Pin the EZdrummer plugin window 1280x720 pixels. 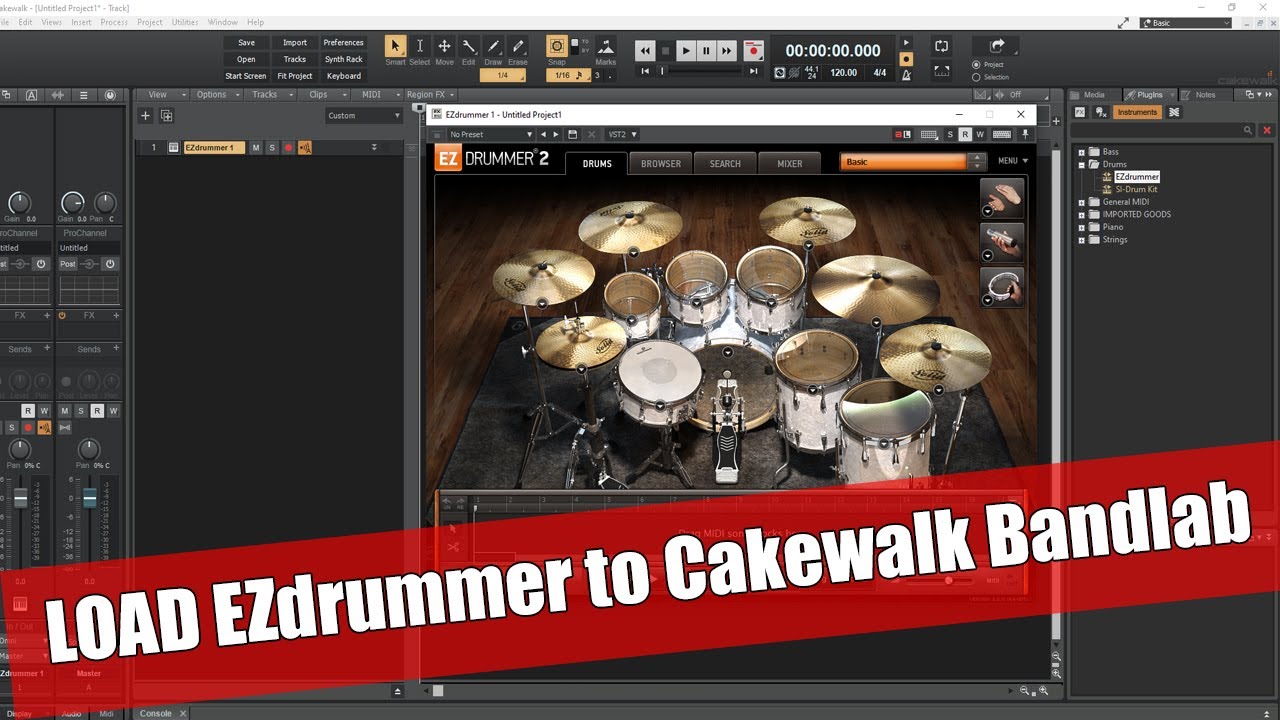click(1024, 134)
